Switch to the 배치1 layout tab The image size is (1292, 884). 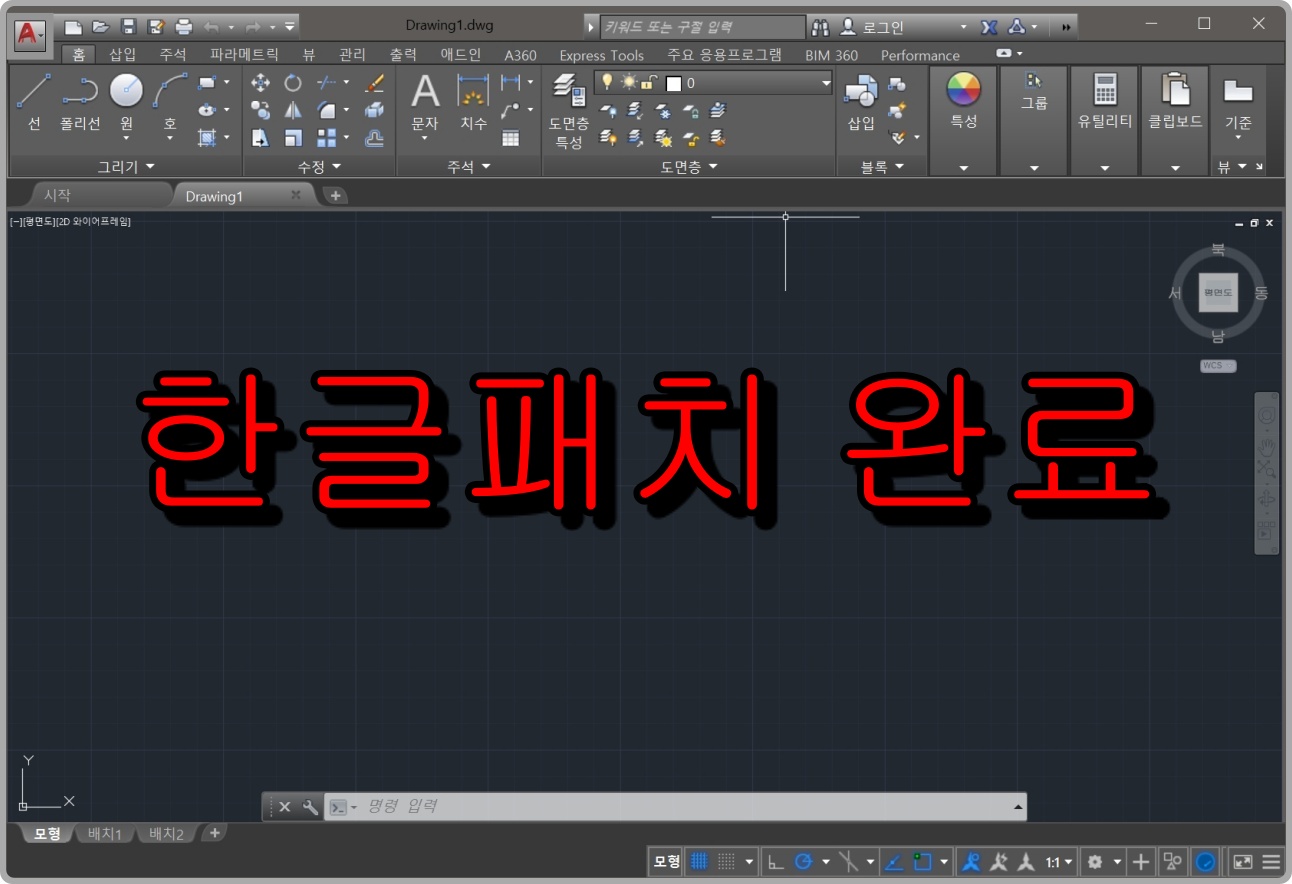pos(104,833)
